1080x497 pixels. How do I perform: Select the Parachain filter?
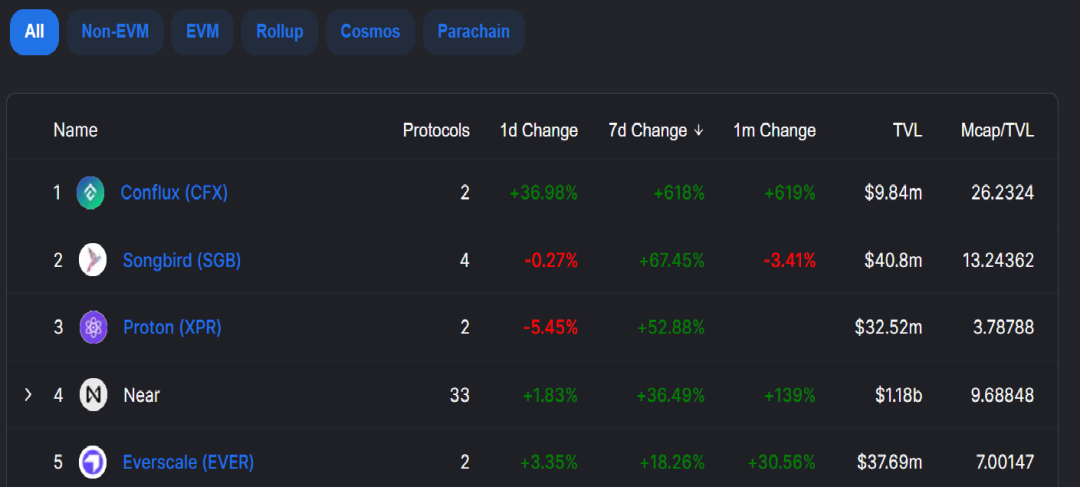pos(473,32)
